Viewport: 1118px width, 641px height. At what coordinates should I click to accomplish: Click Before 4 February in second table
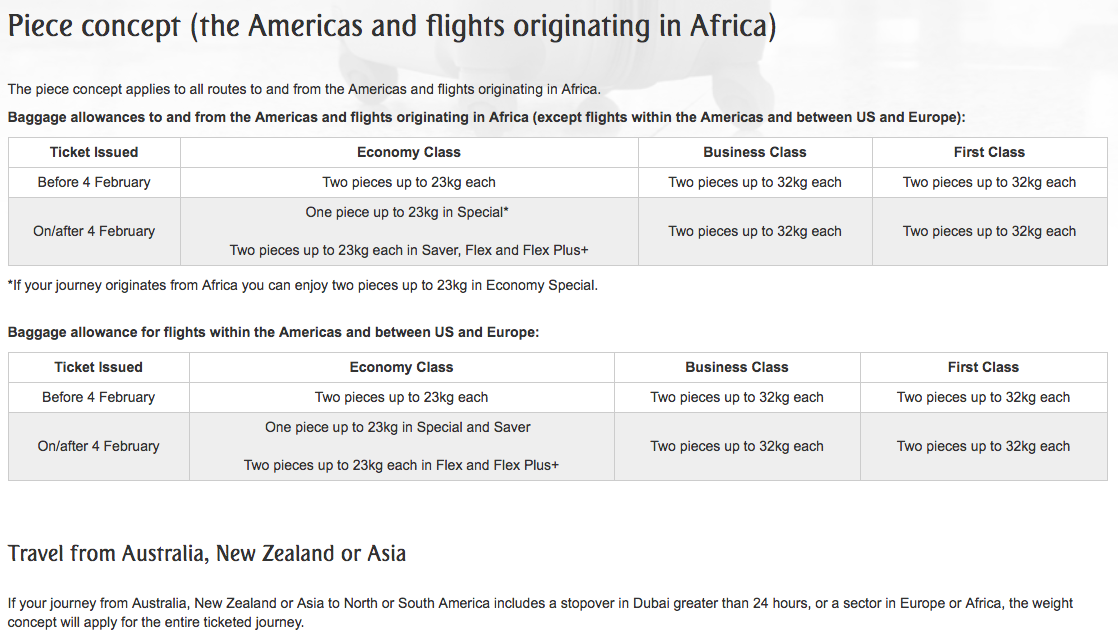(x=98, y=397)
